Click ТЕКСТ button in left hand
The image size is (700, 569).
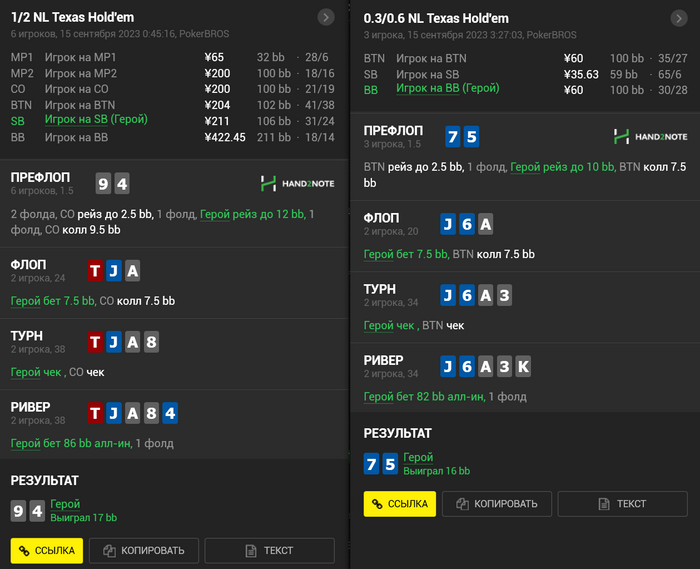[x=270, y=550]
